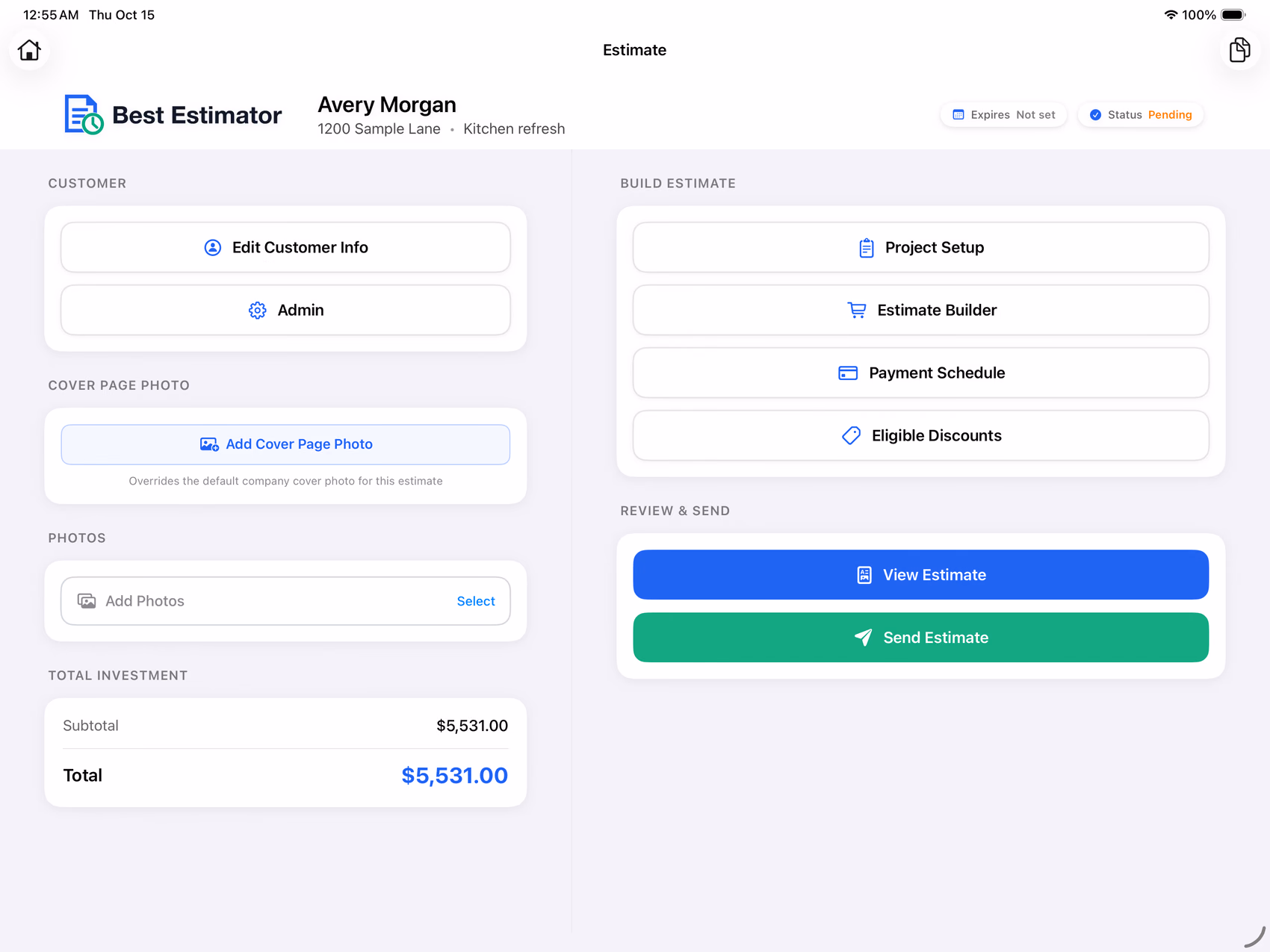This screenshot has height=952, width=1270.
Task: Click the clipboard icon on Project Setup
Action: coord(866,248)
